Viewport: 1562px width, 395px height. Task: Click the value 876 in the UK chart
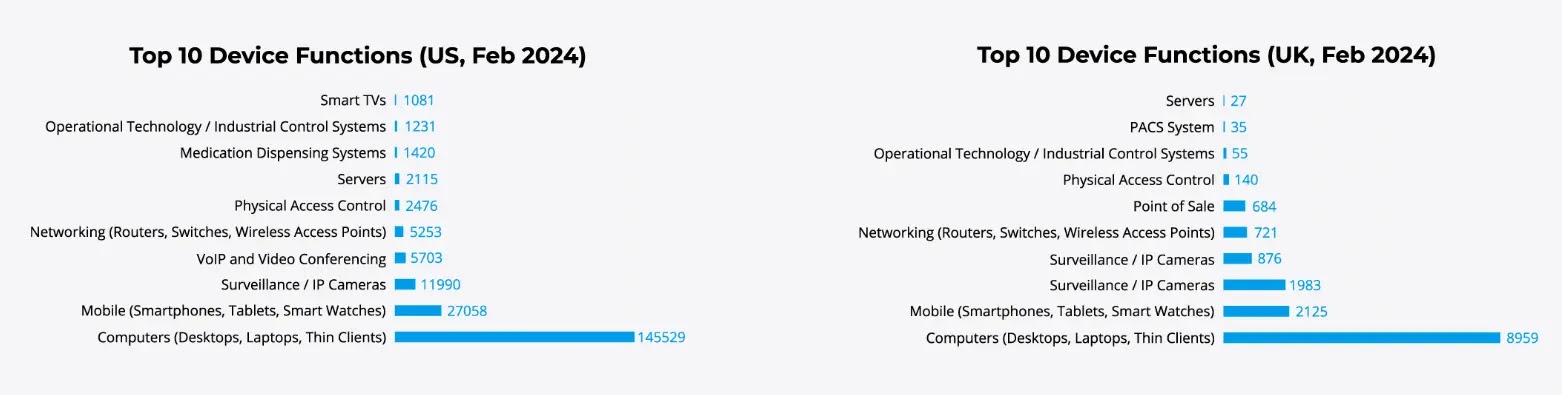[x=1270, y=259]
